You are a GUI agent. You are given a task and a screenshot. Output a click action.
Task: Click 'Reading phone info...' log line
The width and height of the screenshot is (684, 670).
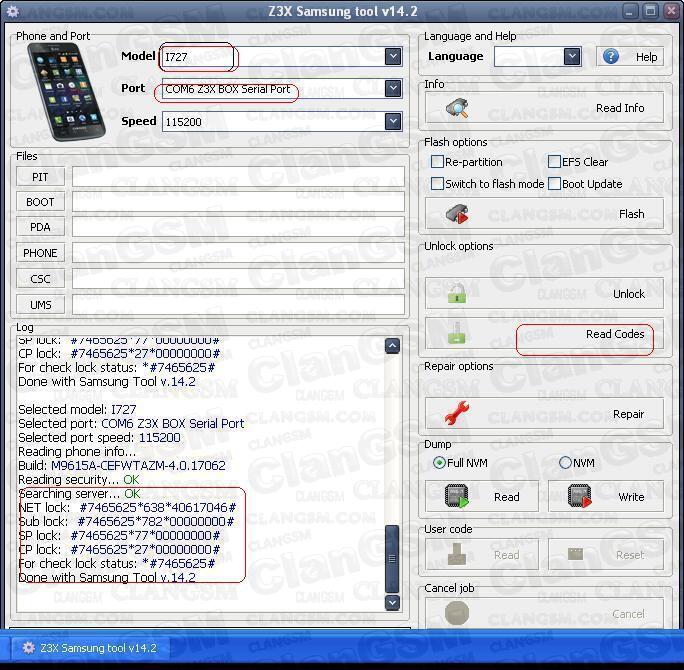click(77, 451)
